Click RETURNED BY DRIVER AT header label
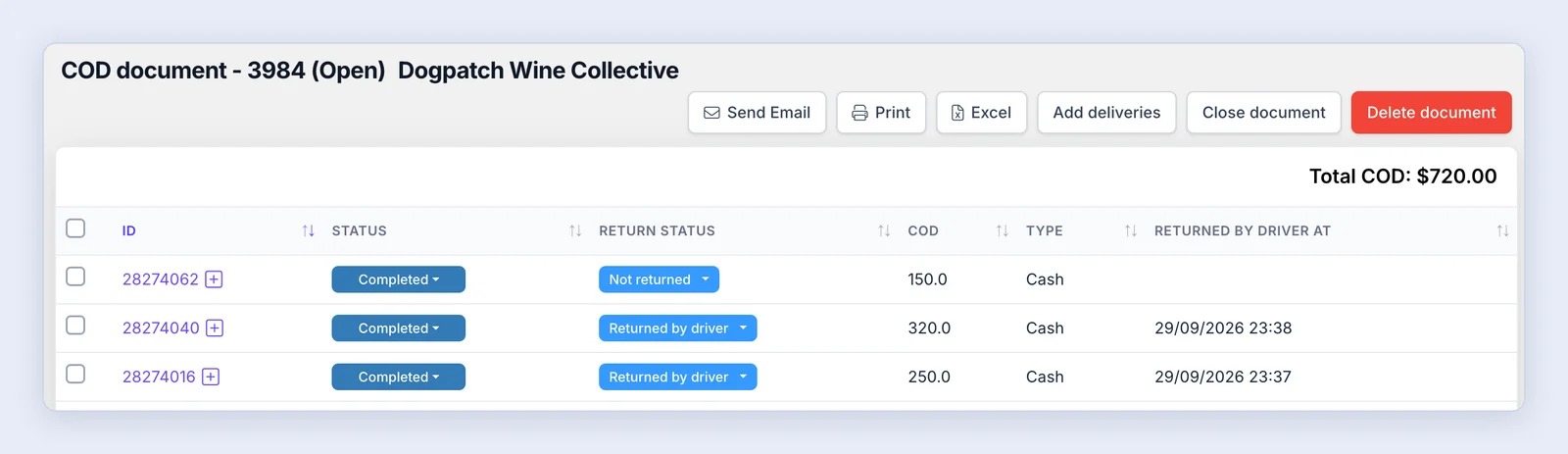The height and width of the screenshot is (454, 1568). [x=1243, y=231]
